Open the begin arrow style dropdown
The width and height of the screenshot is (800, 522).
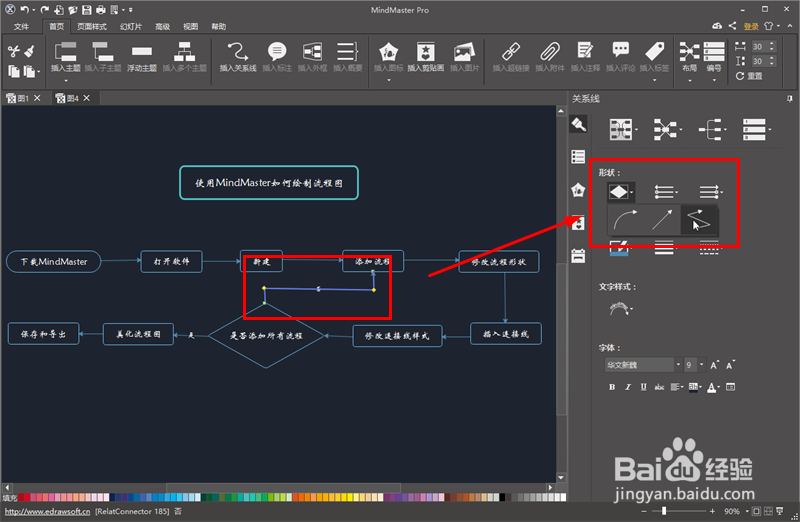(666, 192)
